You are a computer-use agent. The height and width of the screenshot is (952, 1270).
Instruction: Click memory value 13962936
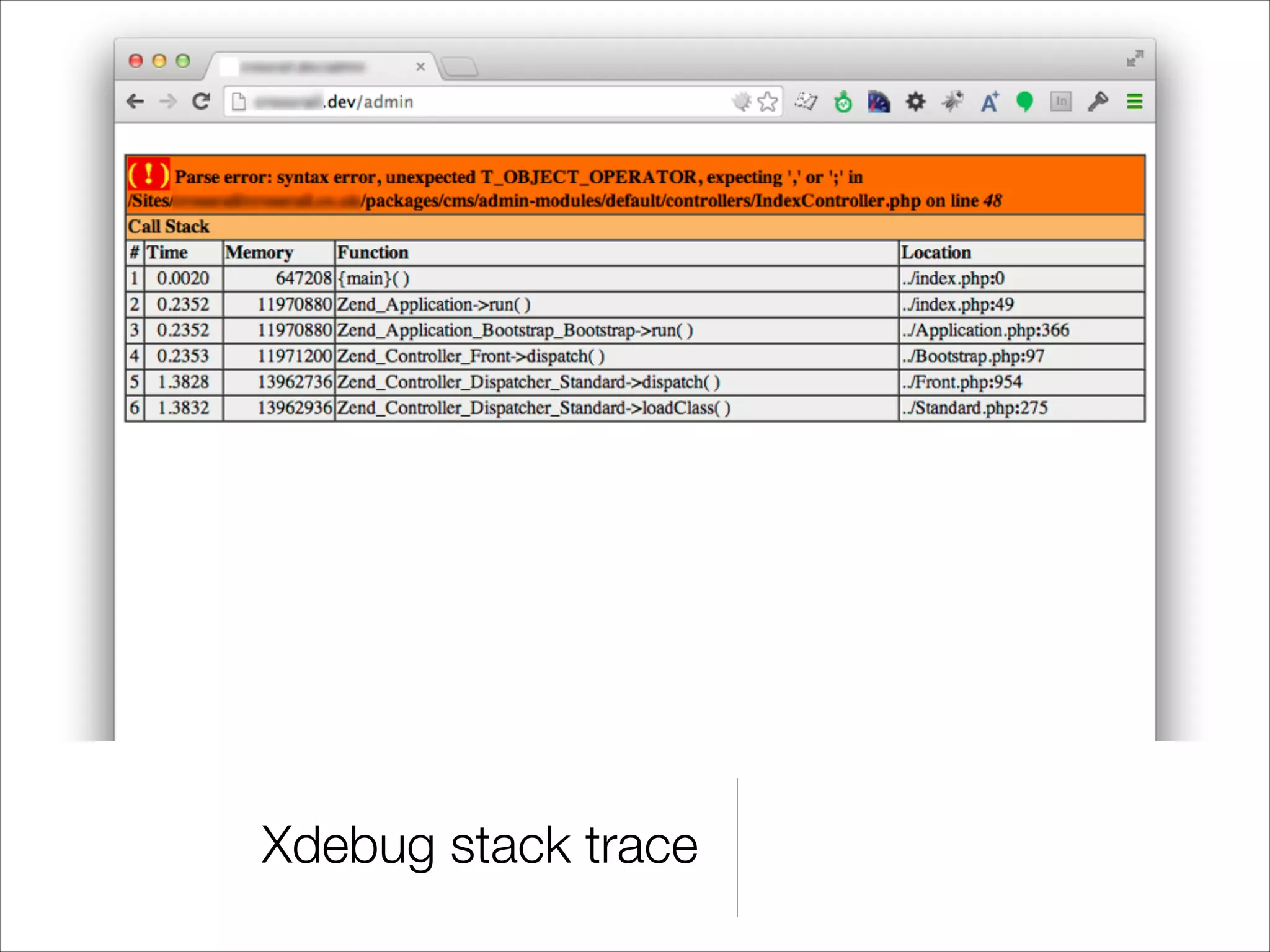295,408
